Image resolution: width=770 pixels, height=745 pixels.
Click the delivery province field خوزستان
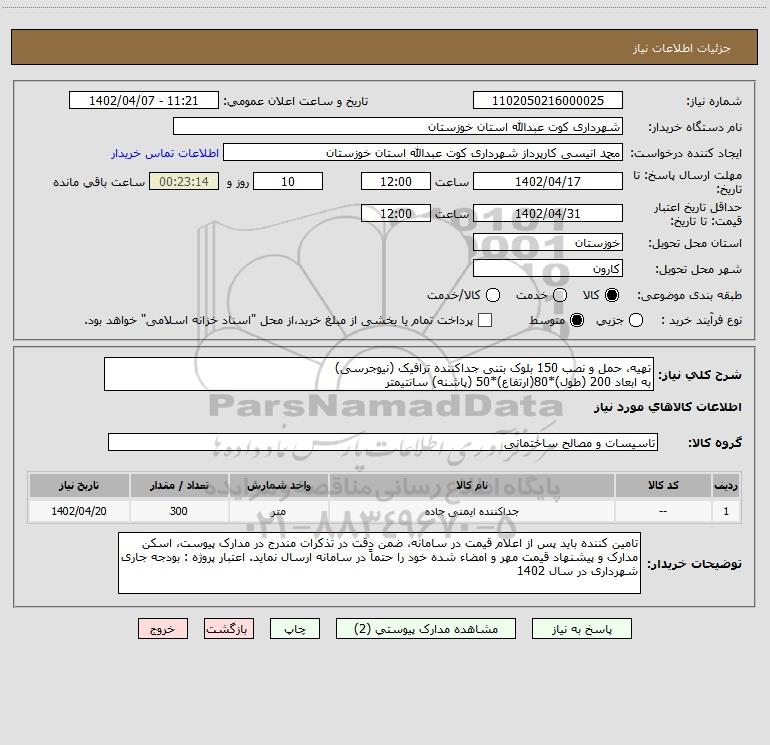pyautogui.click(x=548, y=242)
